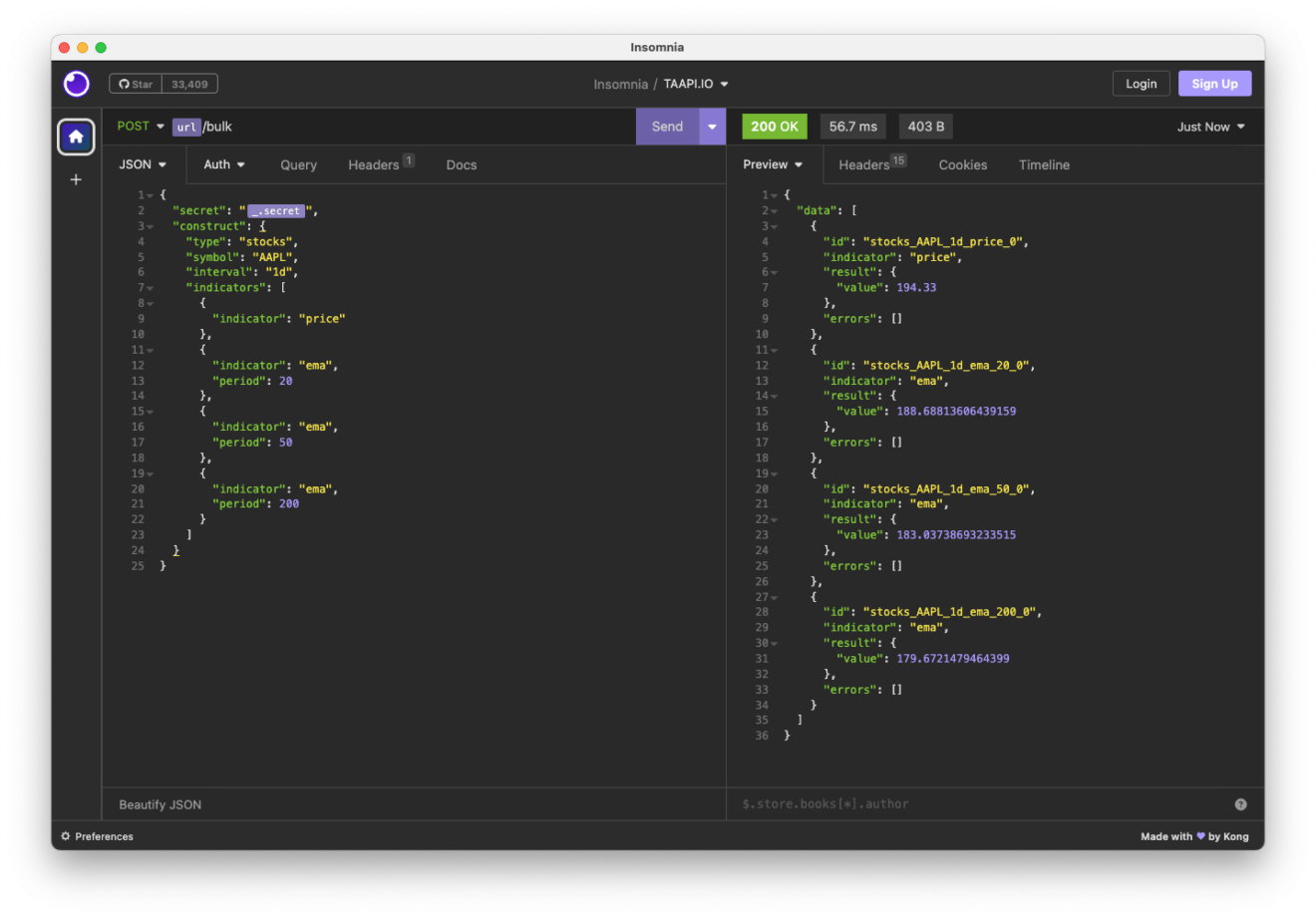Click the Send button
Screen dimensions: 1316x918
667,127
